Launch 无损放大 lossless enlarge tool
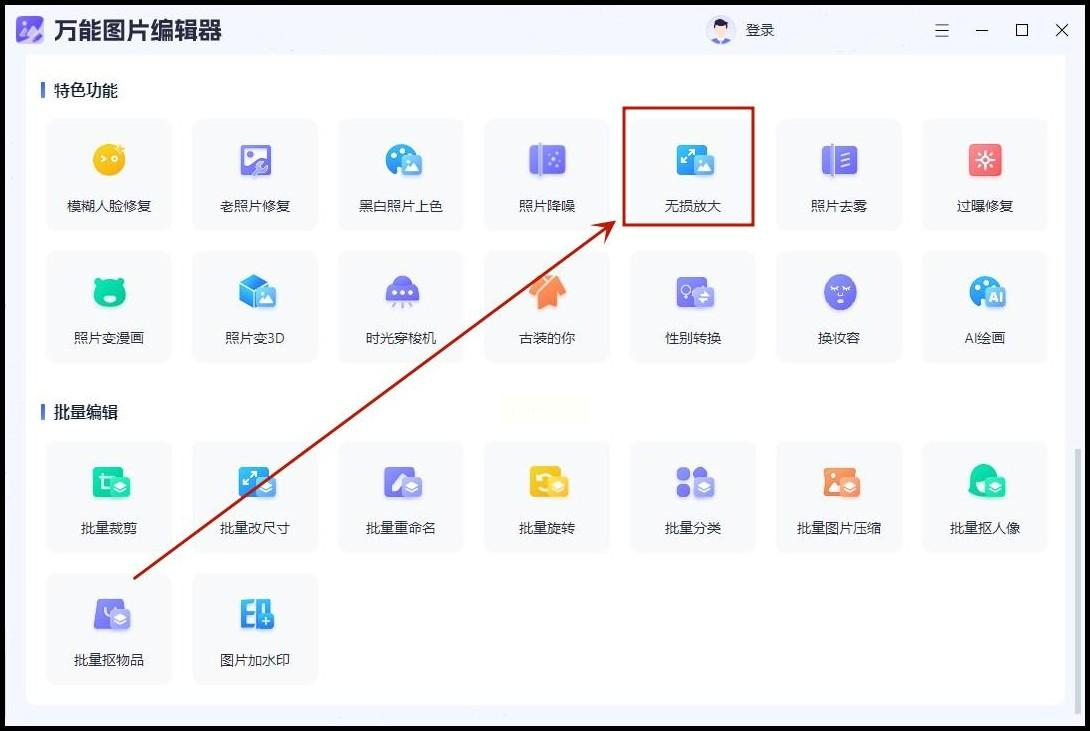Screen dimensions: 1090x731 (693, 174)
